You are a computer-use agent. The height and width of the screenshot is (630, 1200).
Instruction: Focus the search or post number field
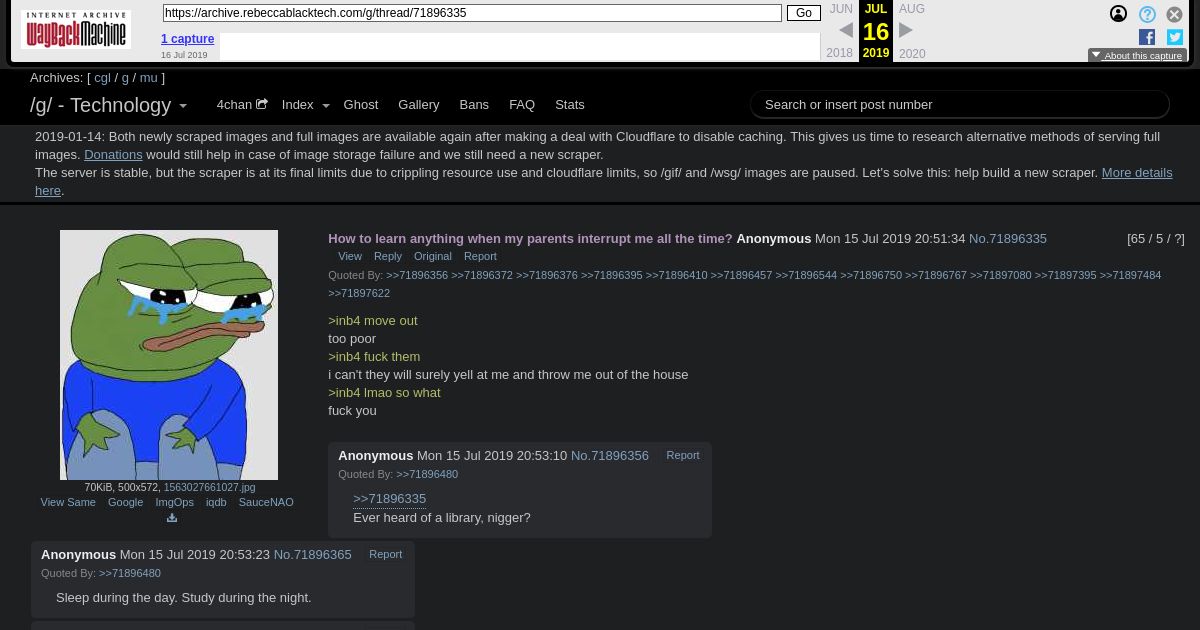[x=960, y=104]
